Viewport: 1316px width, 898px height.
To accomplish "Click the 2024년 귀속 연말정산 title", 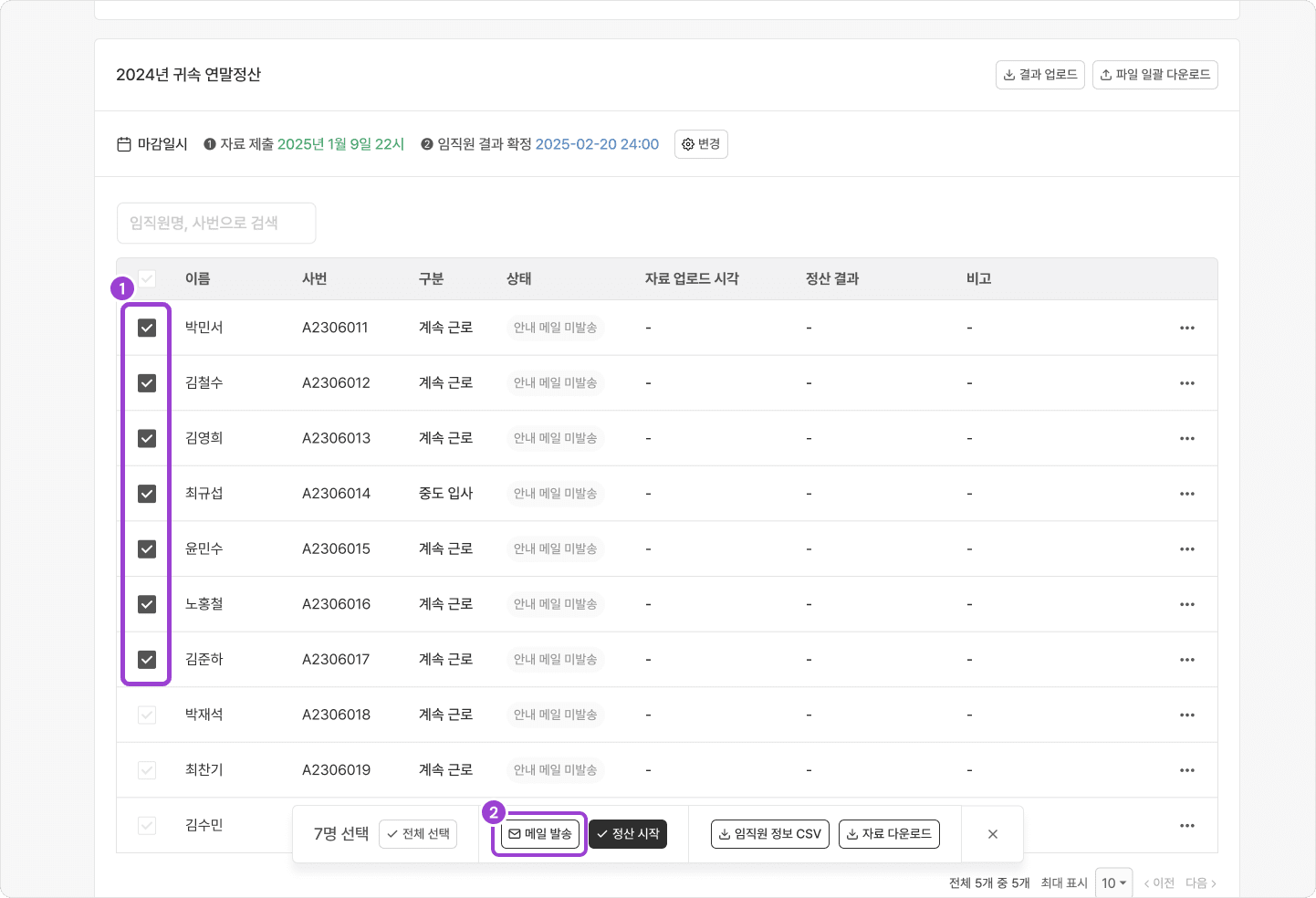I will (188, 75).
